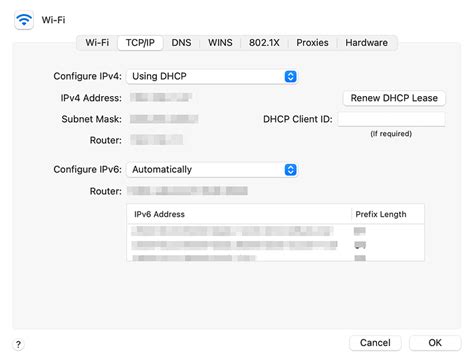Focus the DHCP Client ID field
The image size is (474, 362).
click(391, 119)
